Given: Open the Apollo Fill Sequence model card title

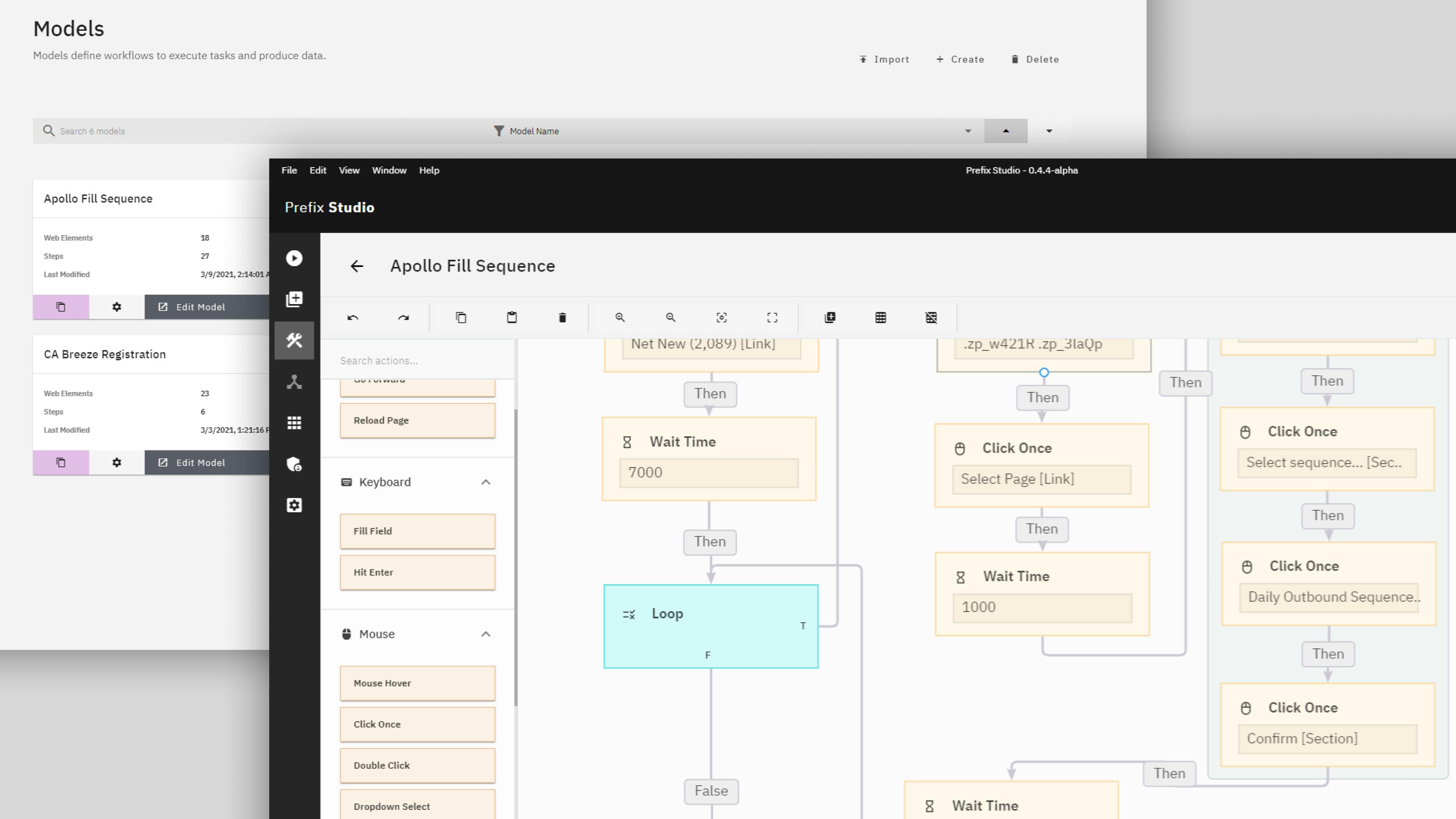Looking at the screenshot, I should click(98, 199).
